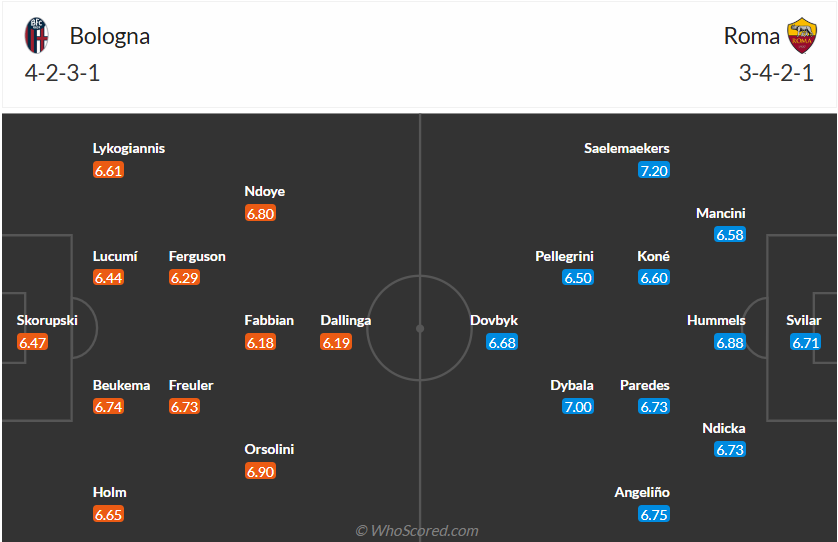
Task: Select Dybala's 7.00 rating badge
Action: [578, 406]
